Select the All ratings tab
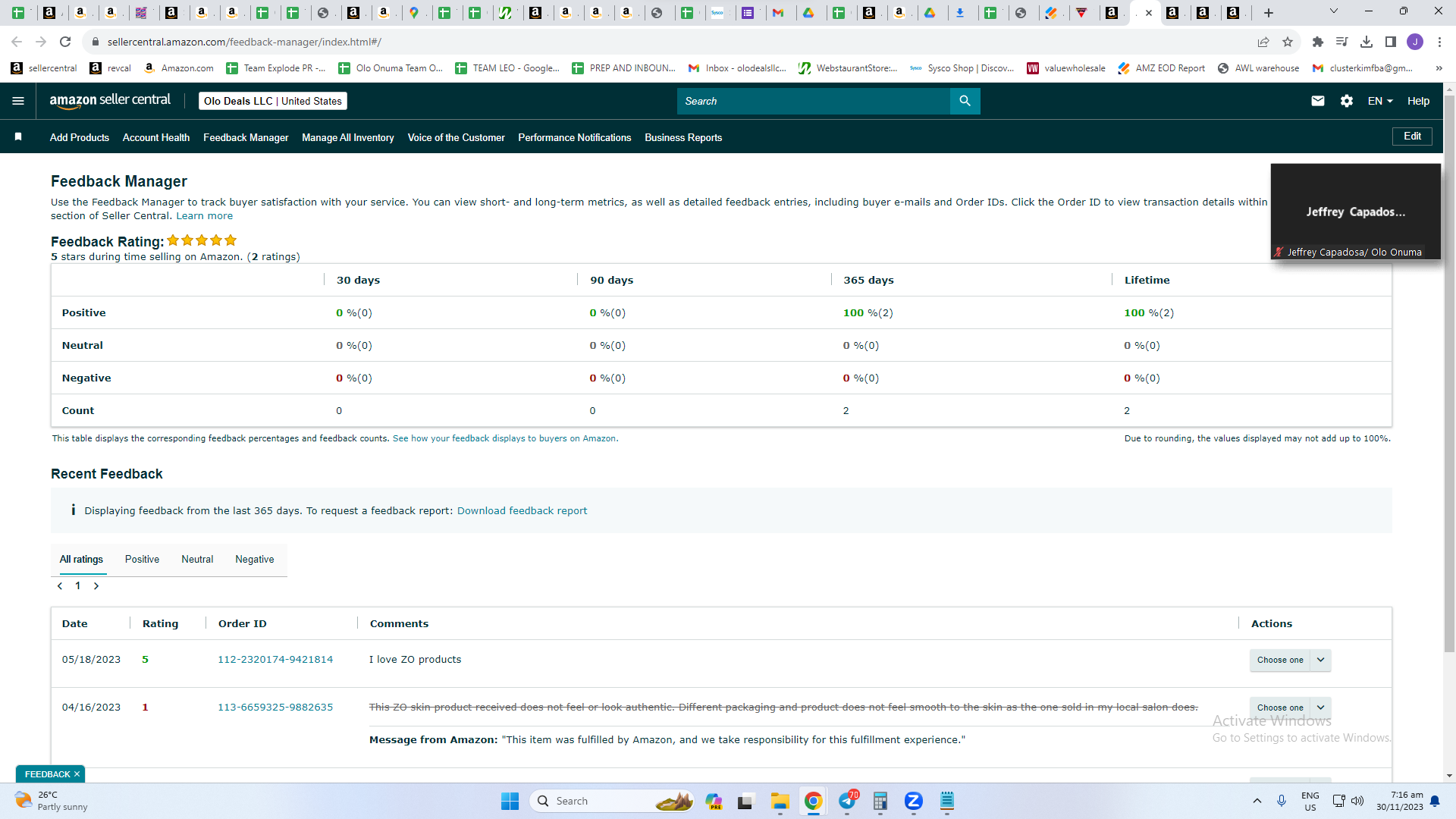Image resolution: width=1456 pixels, height=819 pixels. [81, 560]
